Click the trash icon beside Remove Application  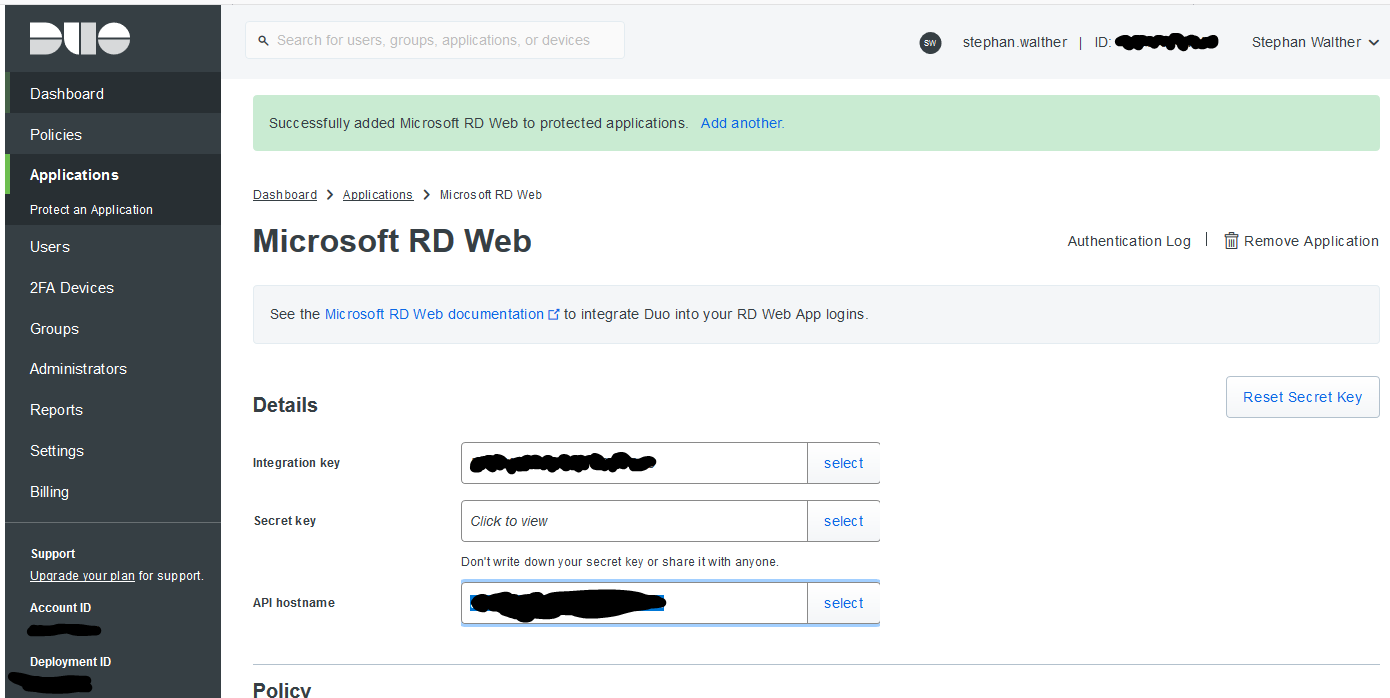(1232, 240)
